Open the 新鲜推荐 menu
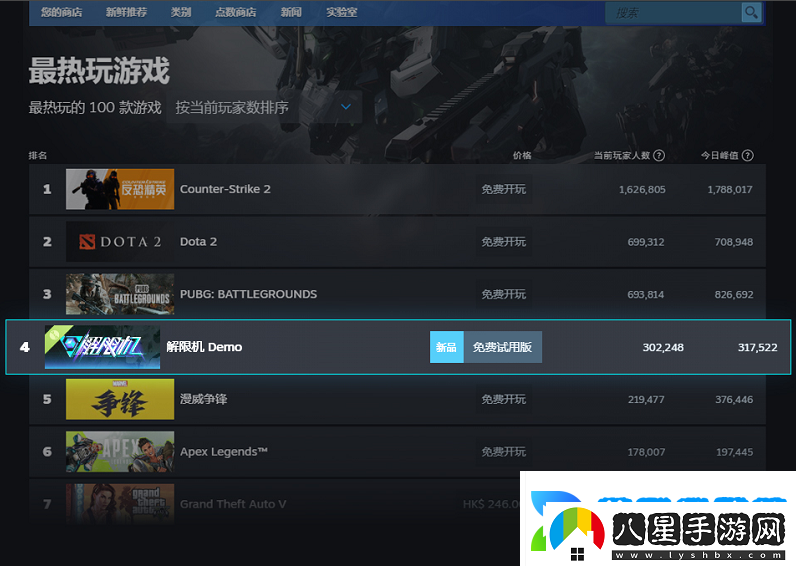Viewport: 796px width, 566px height. pos(126,12)
